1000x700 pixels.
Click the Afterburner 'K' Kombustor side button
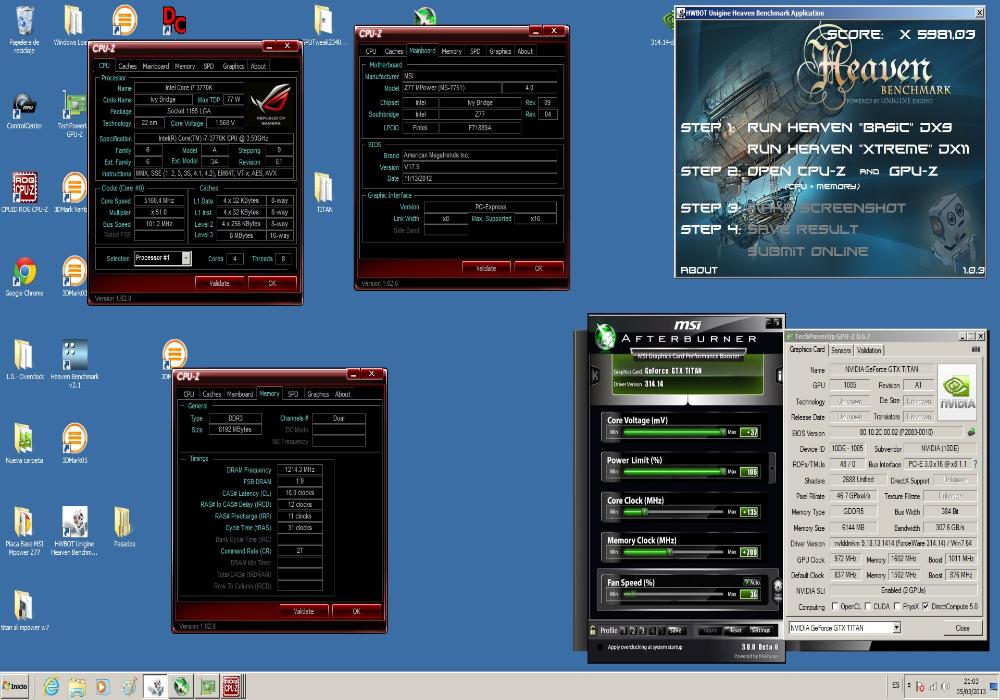tap(595, 376)
